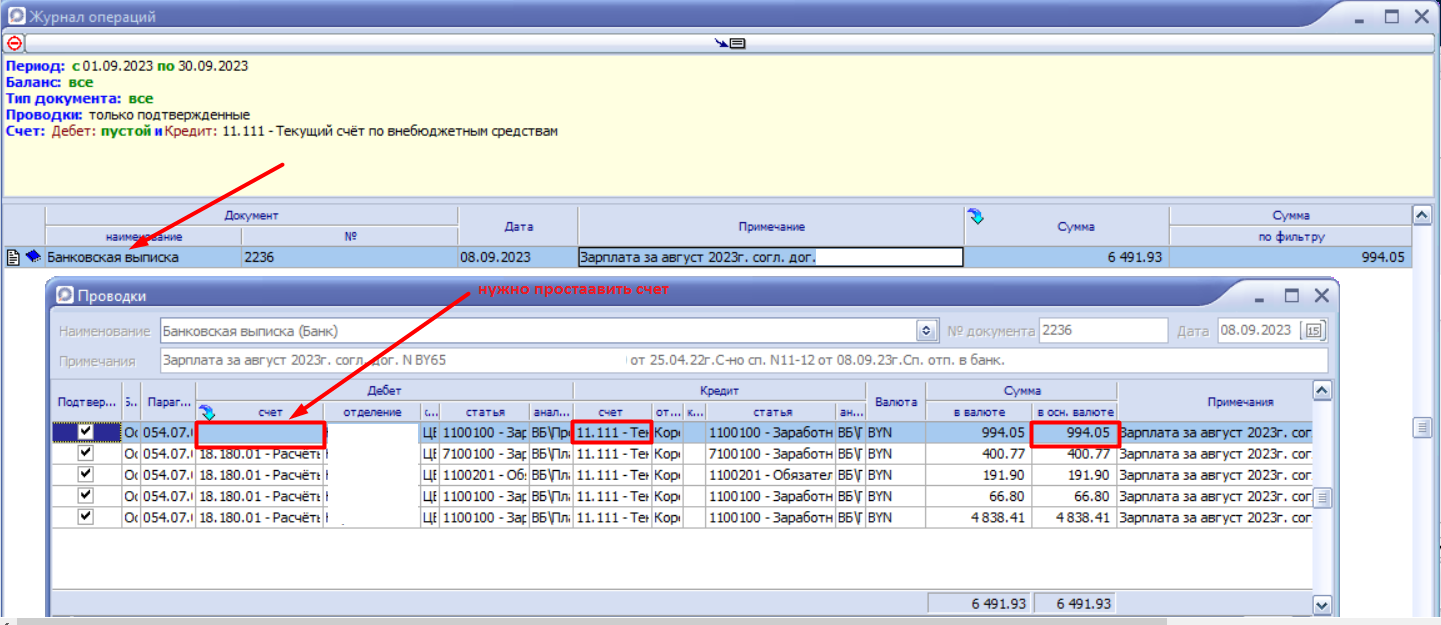Click the red stop icon under title bar
This screenshot has width=1441, height=625.
tap(14, 43)
